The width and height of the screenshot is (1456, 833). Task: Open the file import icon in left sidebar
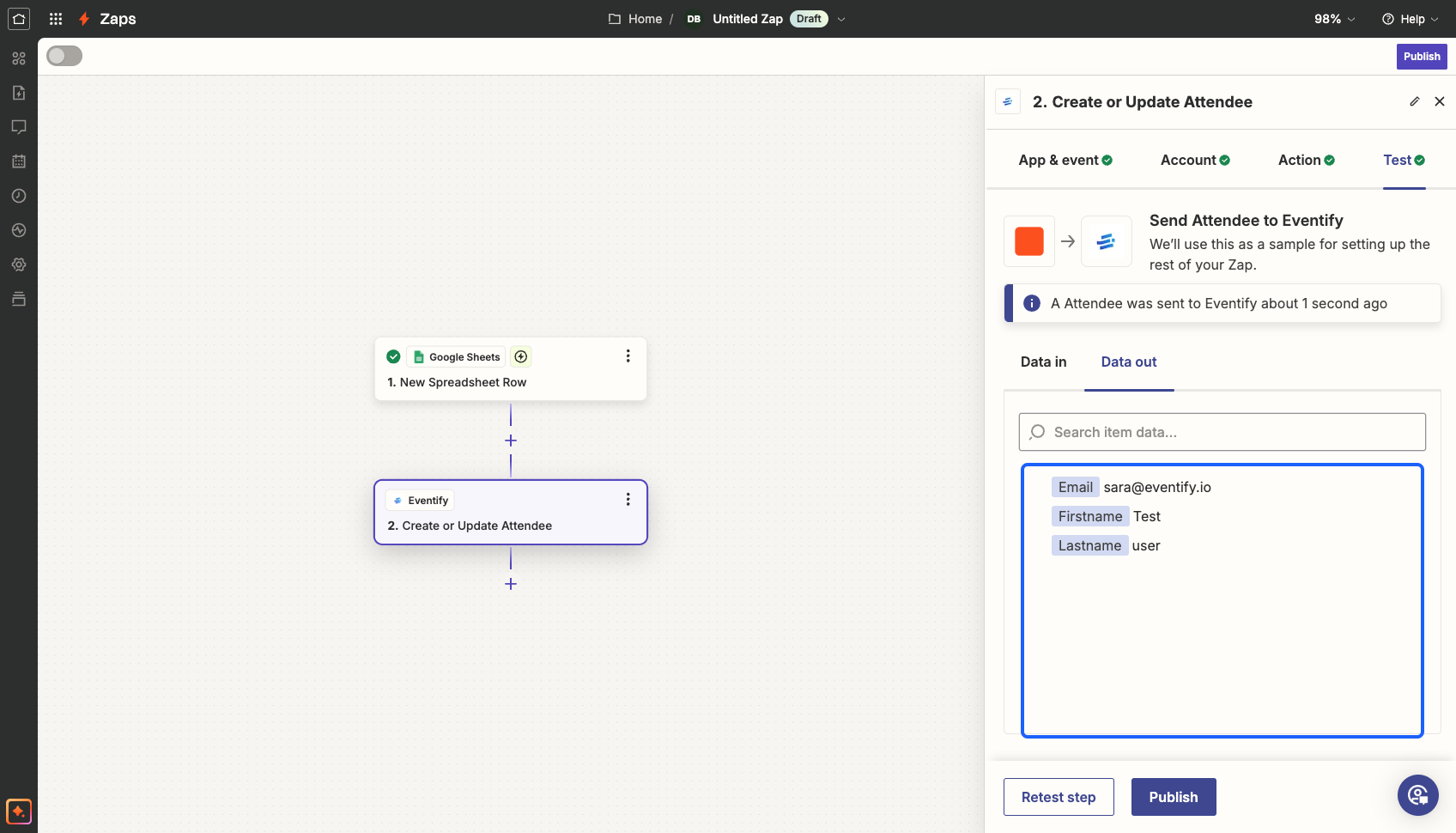(19, 93)
